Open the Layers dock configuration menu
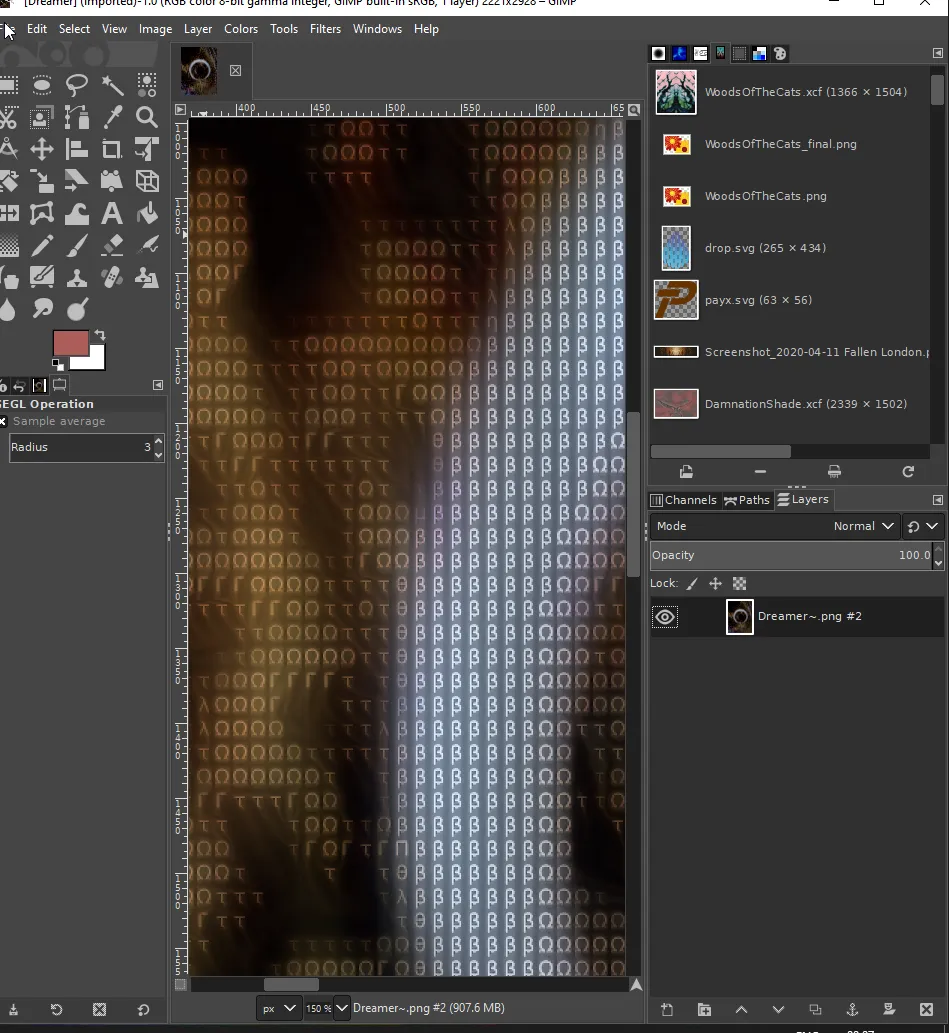949x1033 pixels. coord(938,500)
